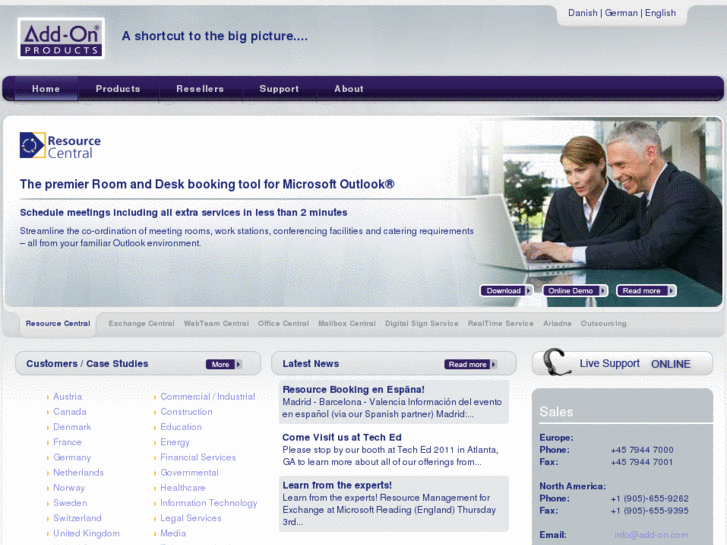
Task: Switch language to Danish
Action: [583, 13]
